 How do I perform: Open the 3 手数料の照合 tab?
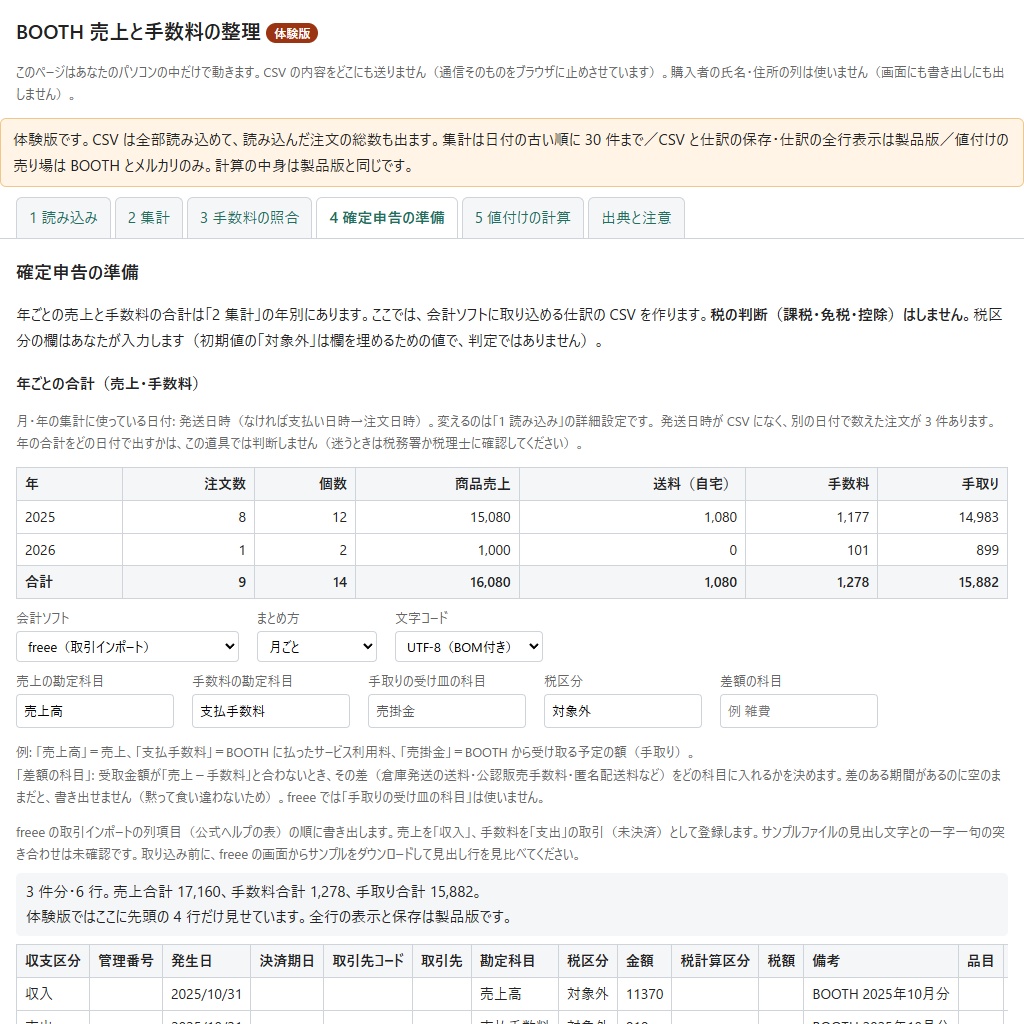click(x=249, y=217)
